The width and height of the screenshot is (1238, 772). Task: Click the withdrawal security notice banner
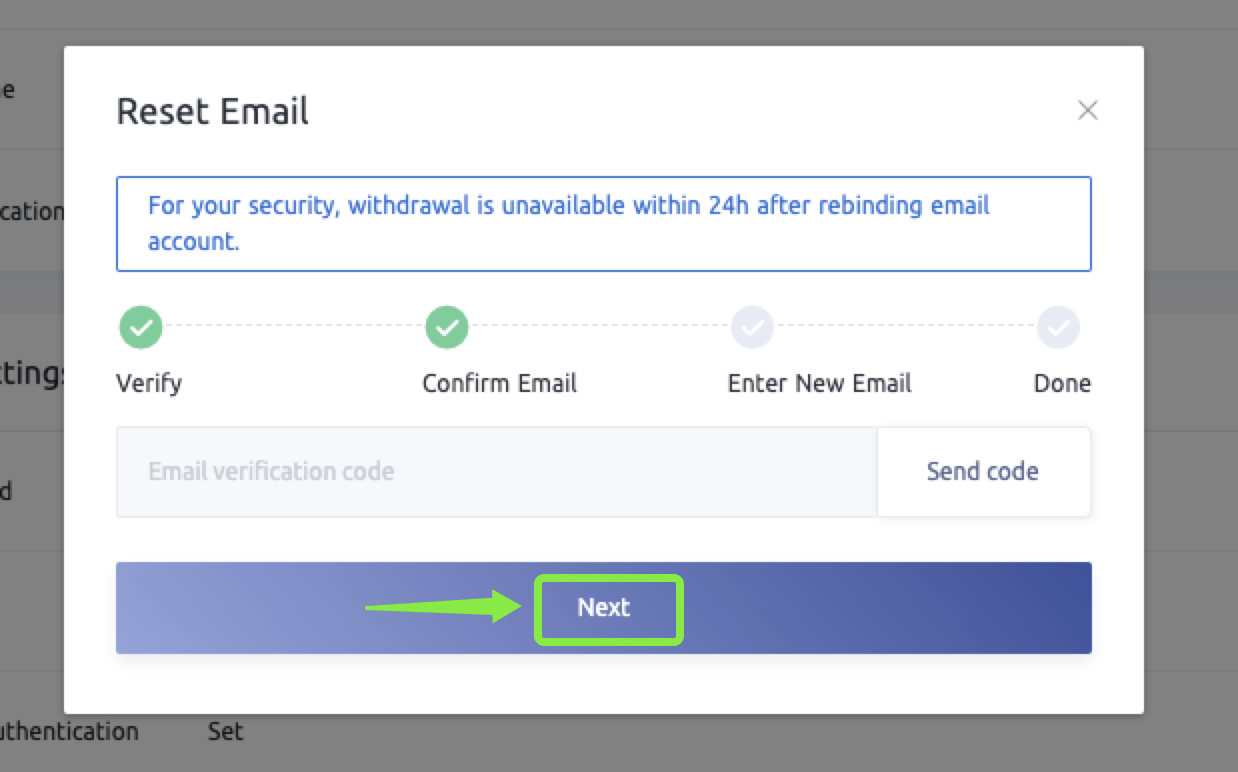(x=603, y=224)
